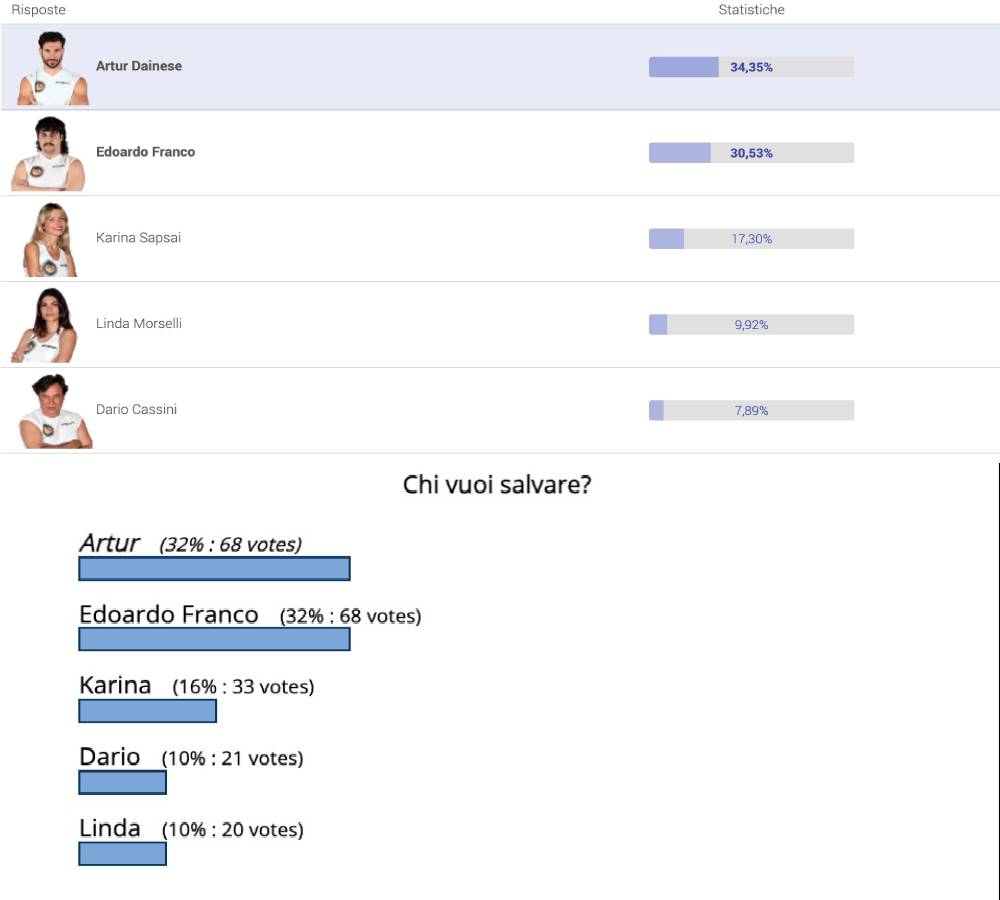The width and height of the screenshot is (1000, 900).
Task: Click the Statistiche column header
Action: [x=751, y=10]
